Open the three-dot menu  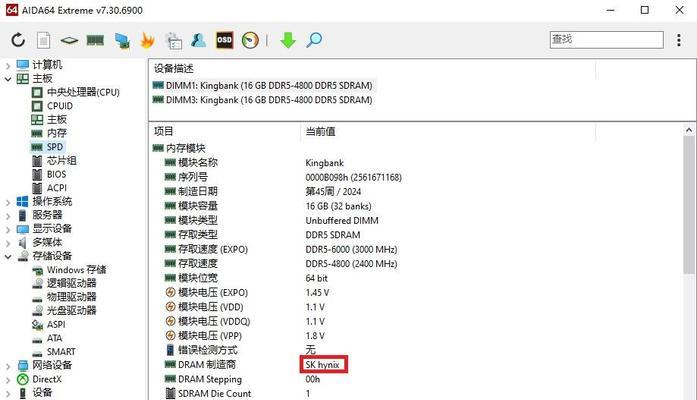click(679, 40)
